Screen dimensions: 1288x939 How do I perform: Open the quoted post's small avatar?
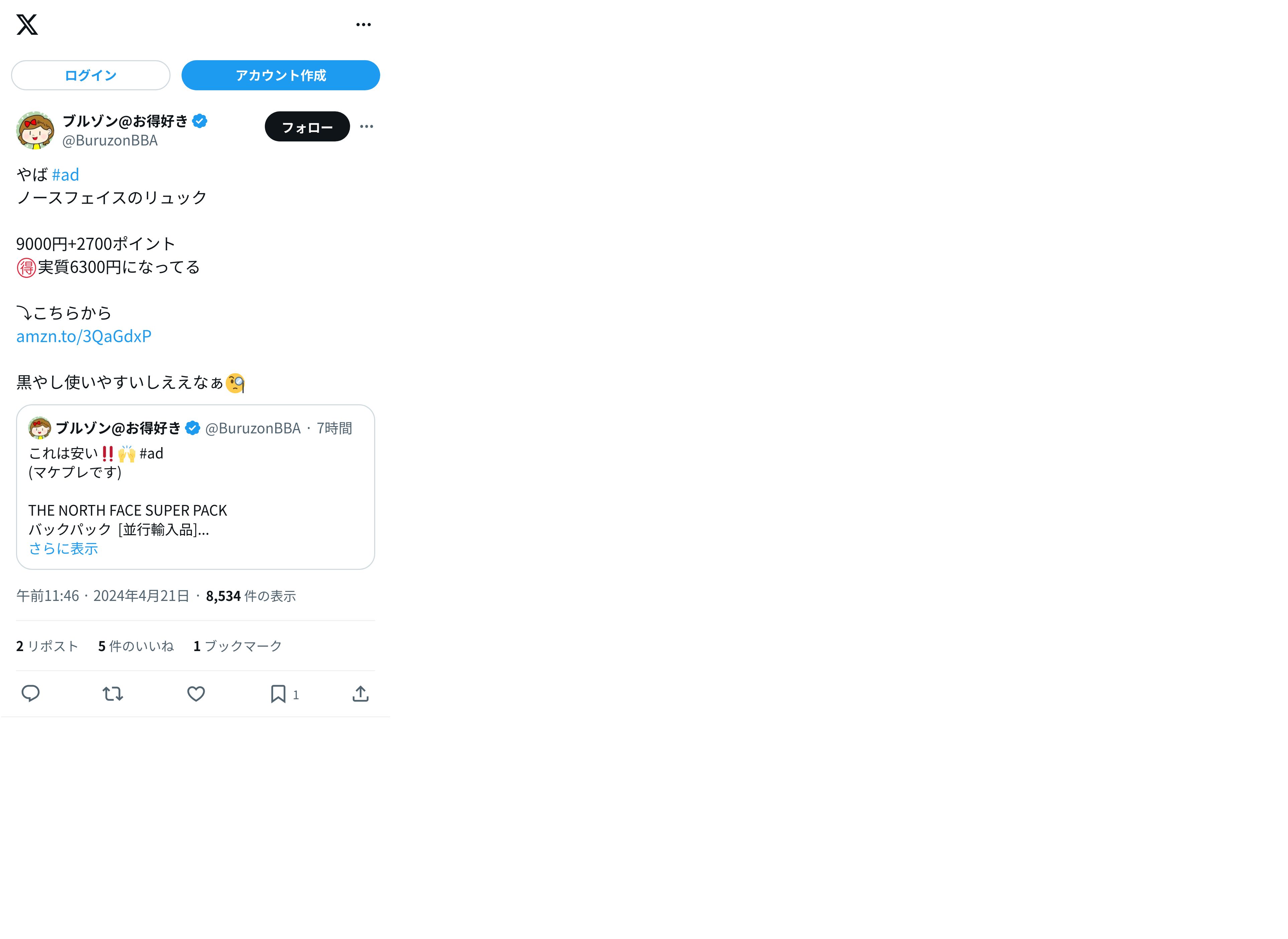pos(40,428)
